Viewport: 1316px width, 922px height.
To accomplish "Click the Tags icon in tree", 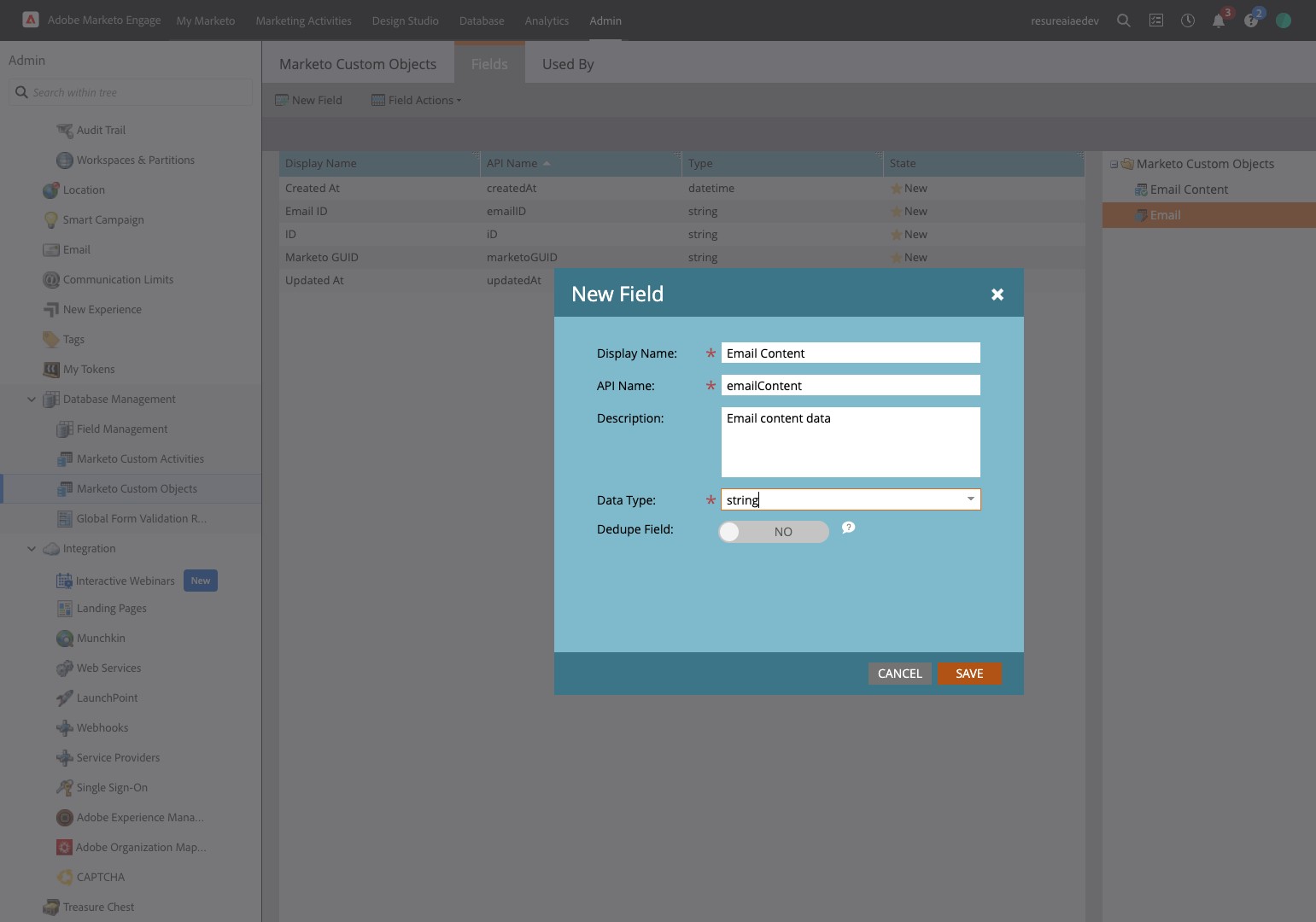I will click(51, 340).
